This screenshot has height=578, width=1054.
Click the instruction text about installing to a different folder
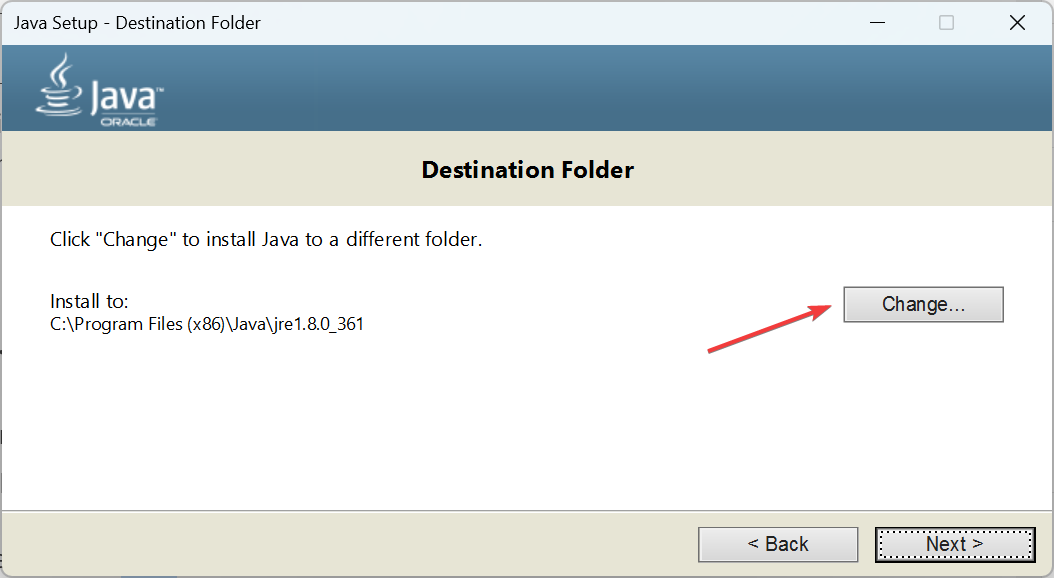(x=266, y=239)
